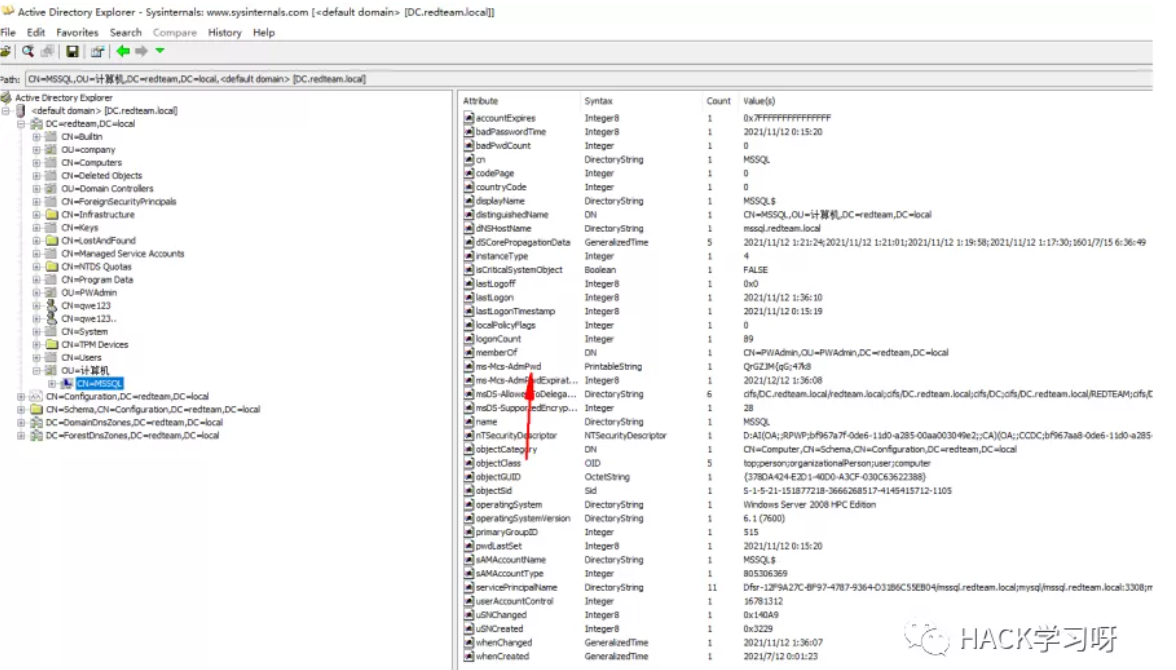The width and height of the screenshot is (1176, 670).
Task: Collapse the OU=计算机 node
Action: [x=36, y=371]
